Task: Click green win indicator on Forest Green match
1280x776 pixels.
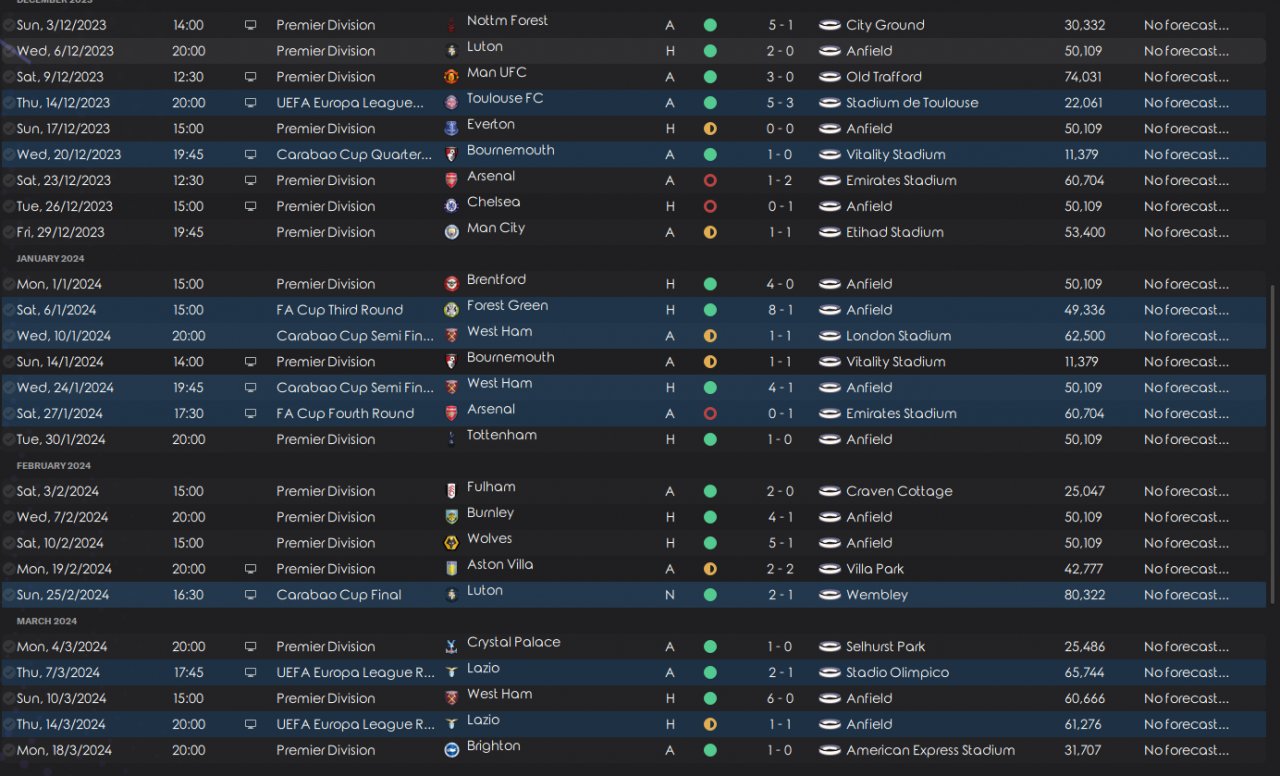Action: click(x=710, y=310)
